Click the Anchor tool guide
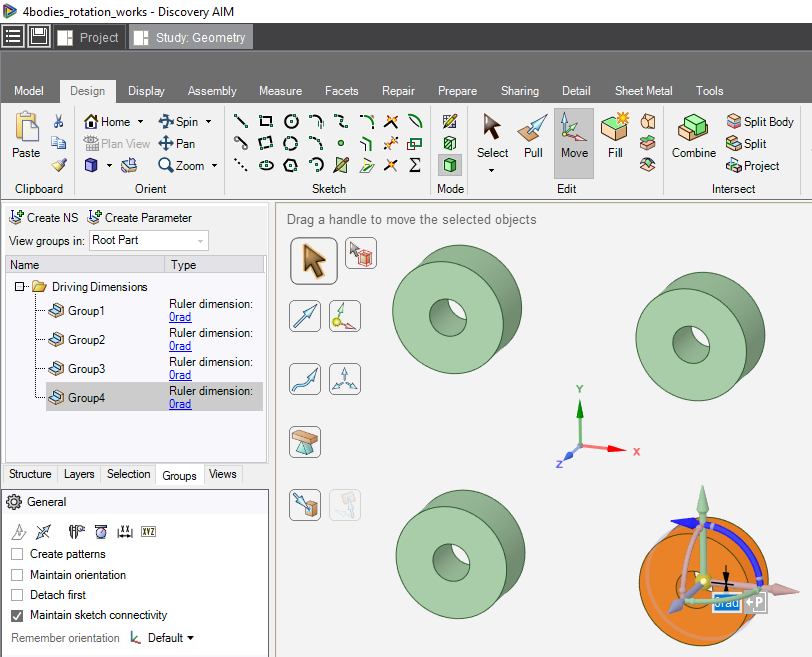Image resolution: width=812 pixels, height=657 pixels. [345, 316]
